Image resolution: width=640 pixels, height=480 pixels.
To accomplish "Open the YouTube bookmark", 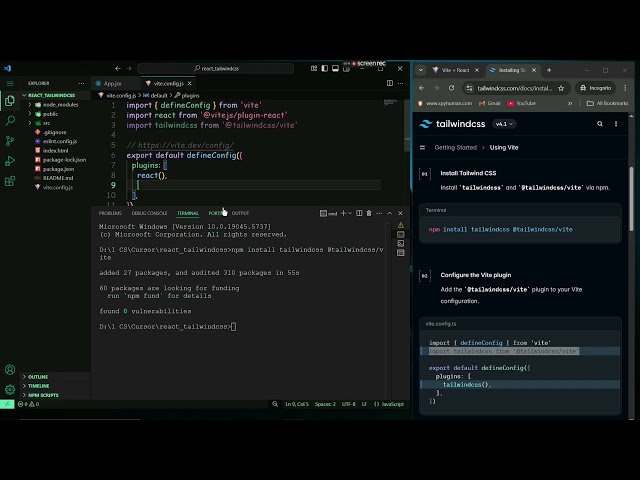I will pos(522,103).
